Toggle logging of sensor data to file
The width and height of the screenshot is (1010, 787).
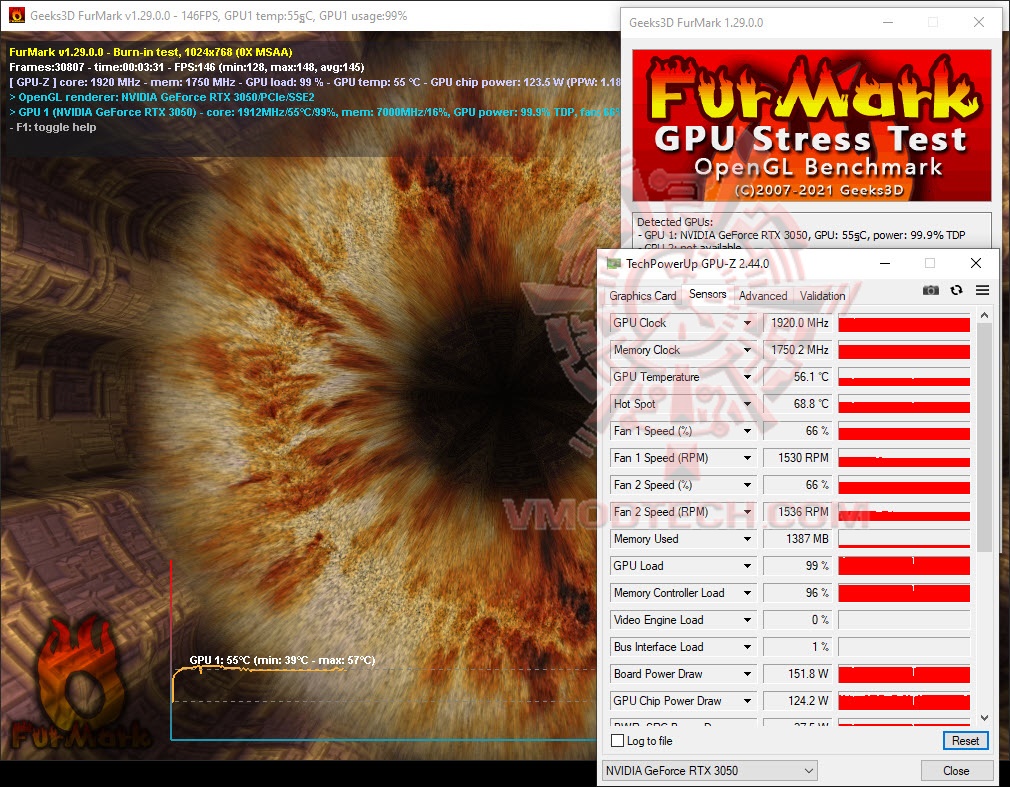pyautogui.click(x=617, y=741)
